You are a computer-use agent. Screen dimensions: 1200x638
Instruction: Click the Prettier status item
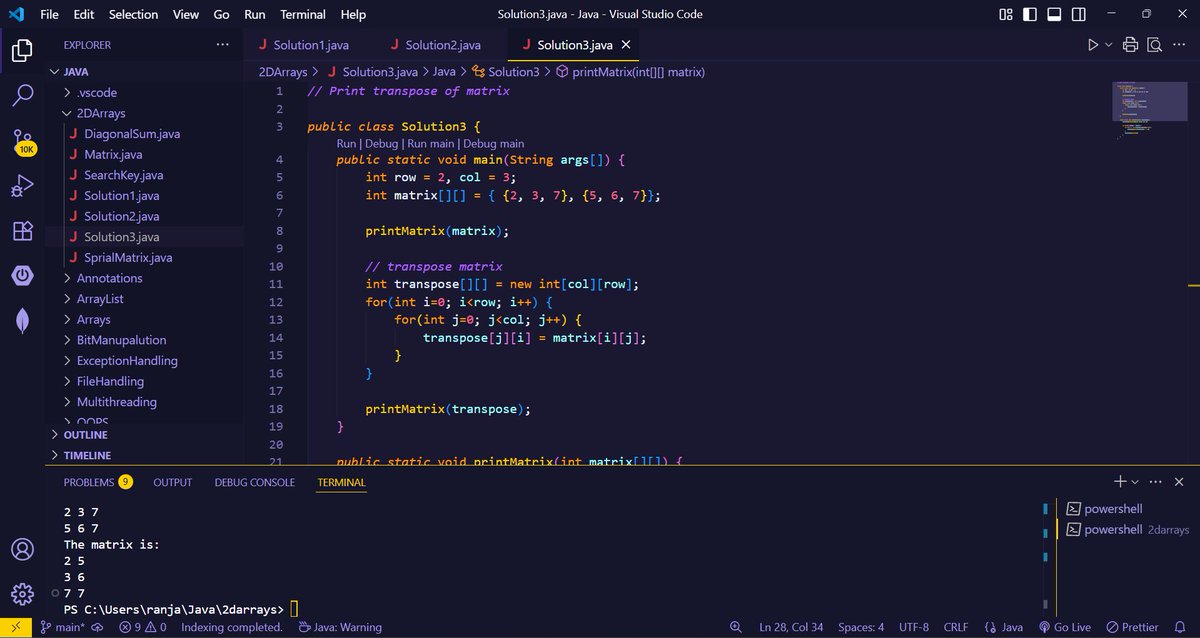[x=1132, y=627]
